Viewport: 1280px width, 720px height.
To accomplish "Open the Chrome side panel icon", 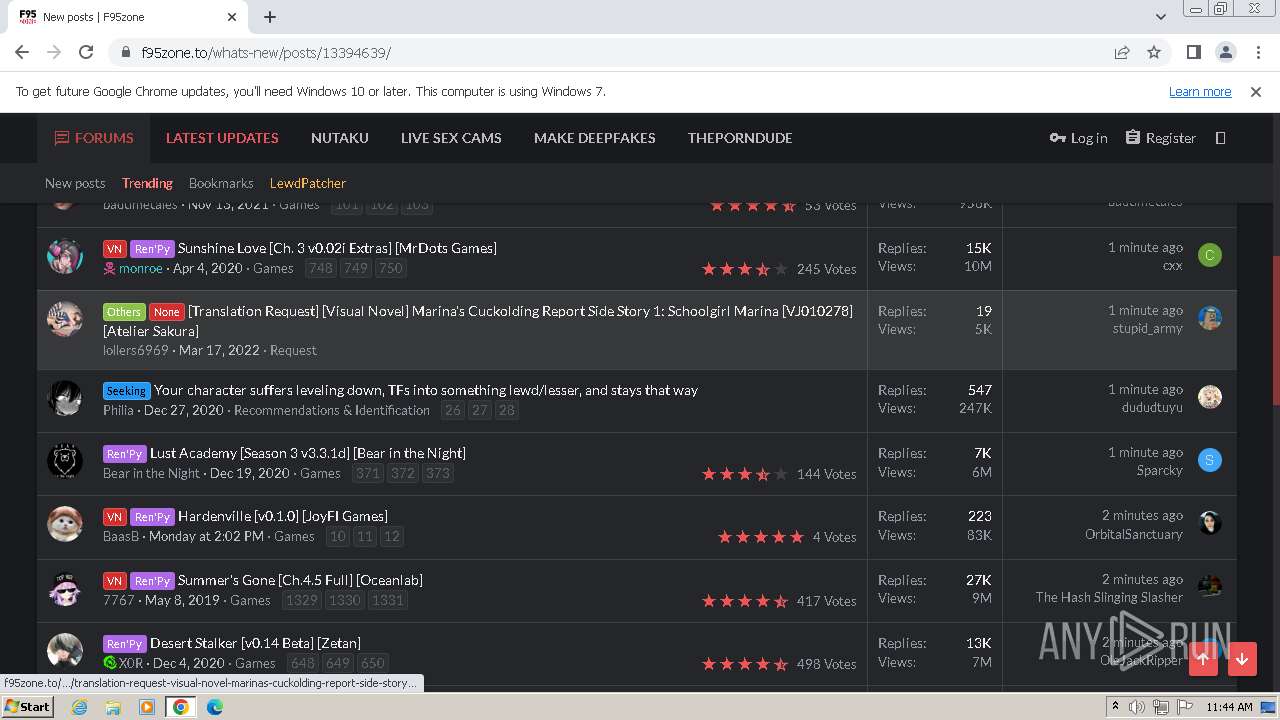I will (x=1193, y=52).
